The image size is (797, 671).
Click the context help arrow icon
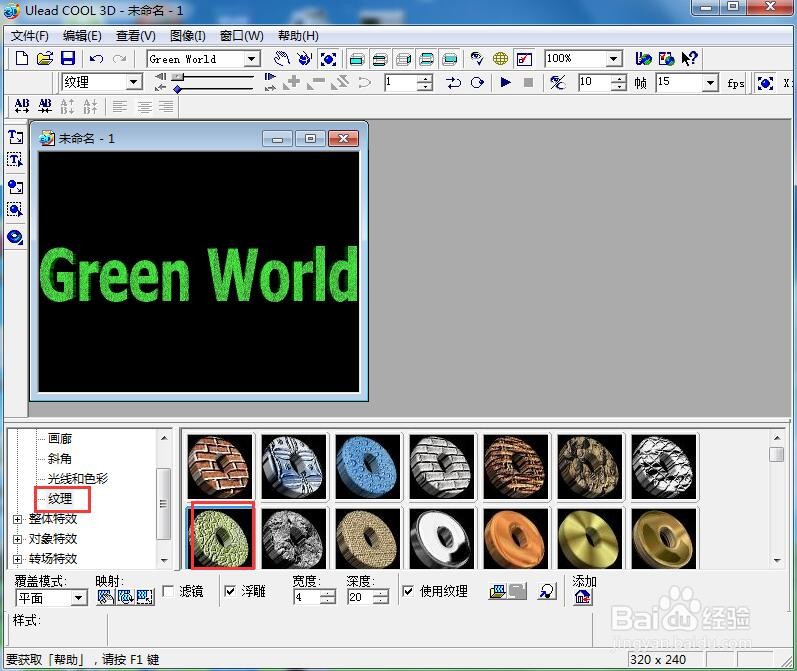[x=689, y=58]
